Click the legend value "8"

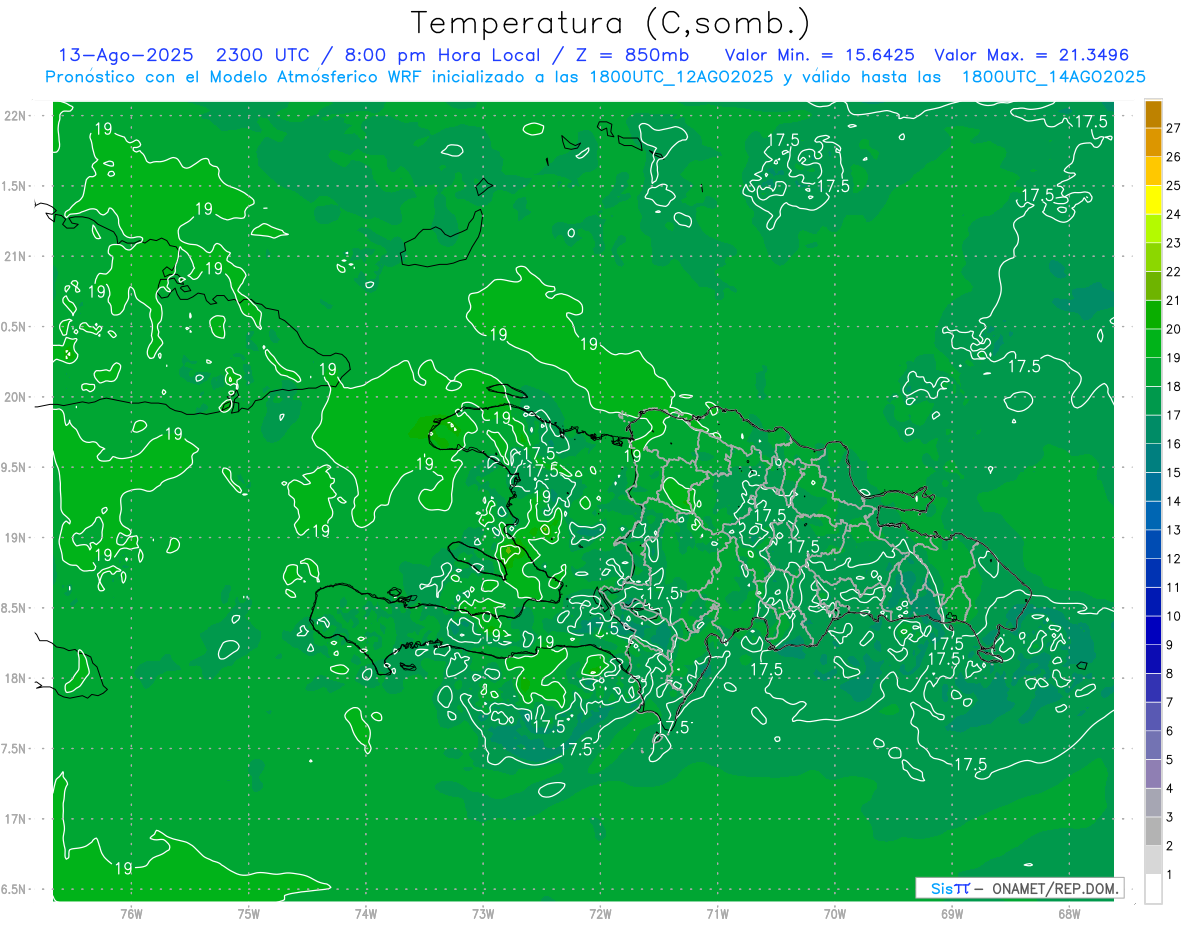click(x=1169, y=674)
